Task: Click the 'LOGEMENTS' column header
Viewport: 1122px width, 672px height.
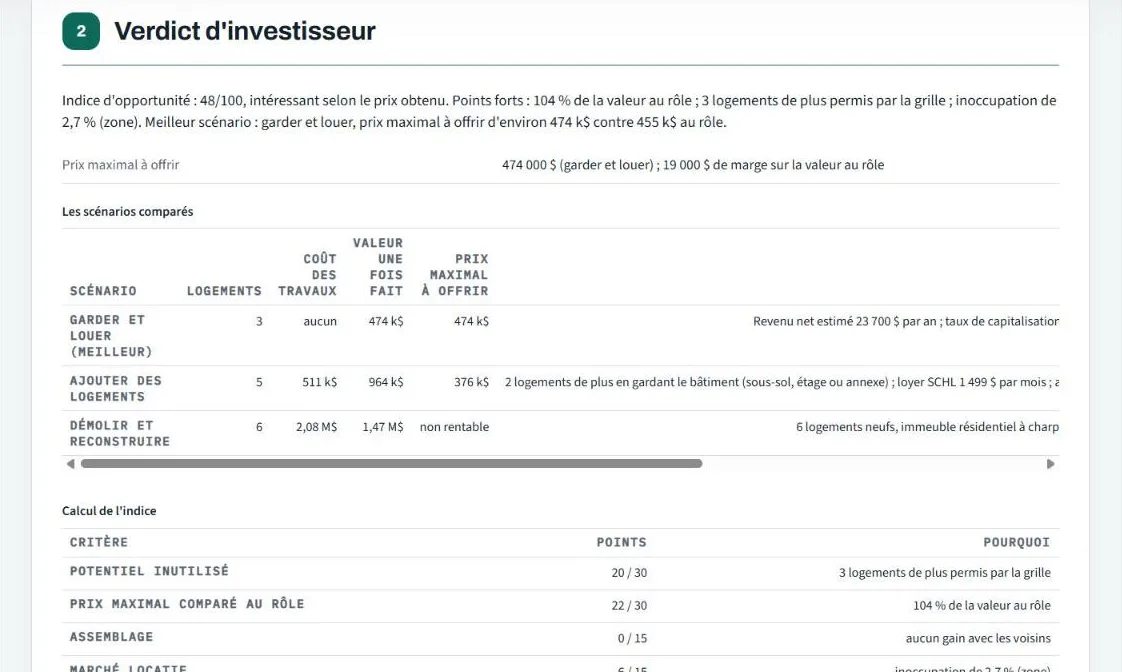Action: [x=224, y=291]
